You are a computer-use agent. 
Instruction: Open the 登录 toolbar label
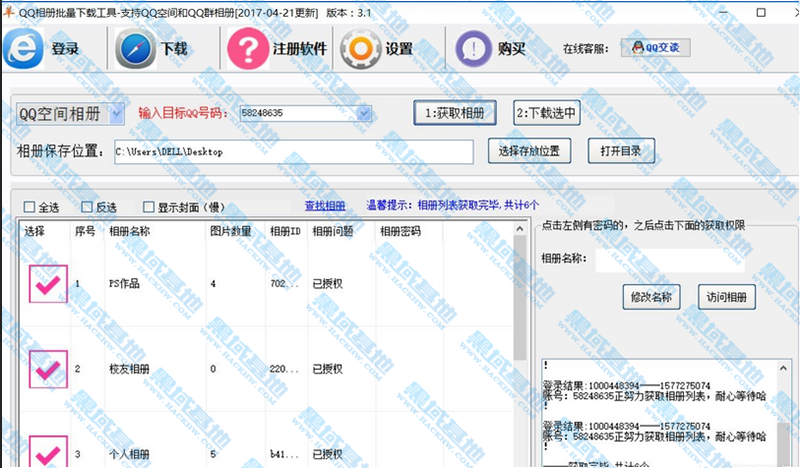pyautogui.click(x=65, y=49)
